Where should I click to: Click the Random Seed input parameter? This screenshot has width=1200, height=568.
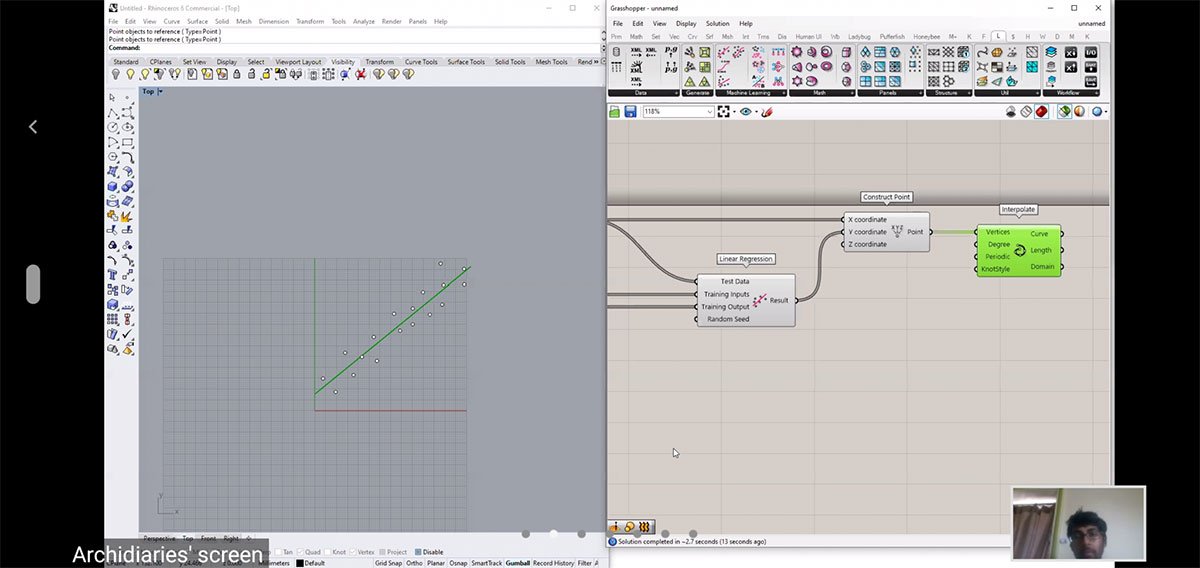click(x=728, y=319)
